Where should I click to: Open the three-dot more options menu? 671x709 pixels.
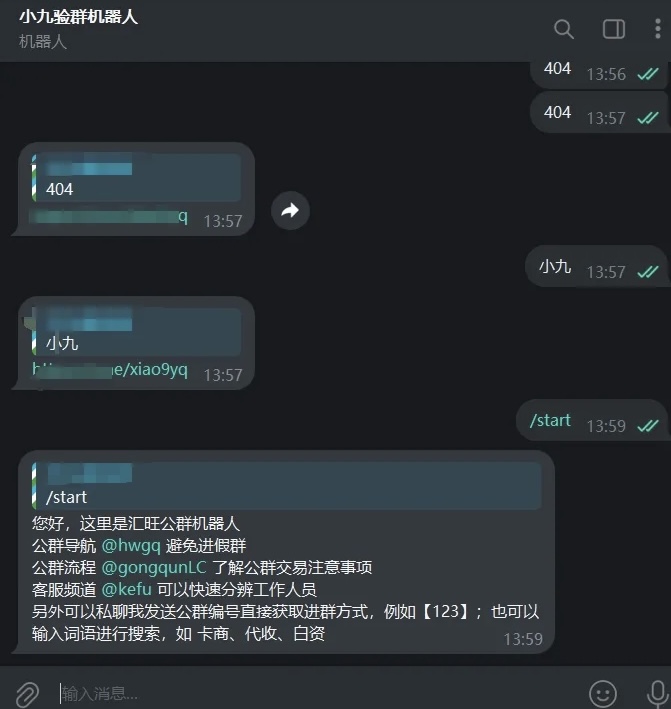pyautogui.click(x=658, y=29)
